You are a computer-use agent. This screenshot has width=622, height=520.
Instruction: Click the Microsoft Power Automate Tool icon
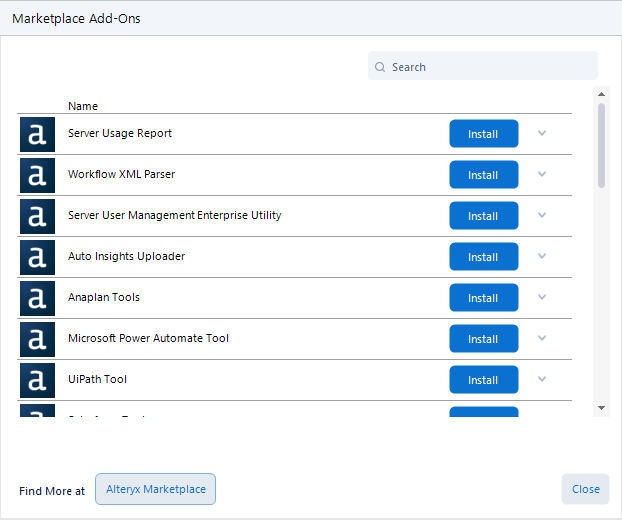point(37,340)
